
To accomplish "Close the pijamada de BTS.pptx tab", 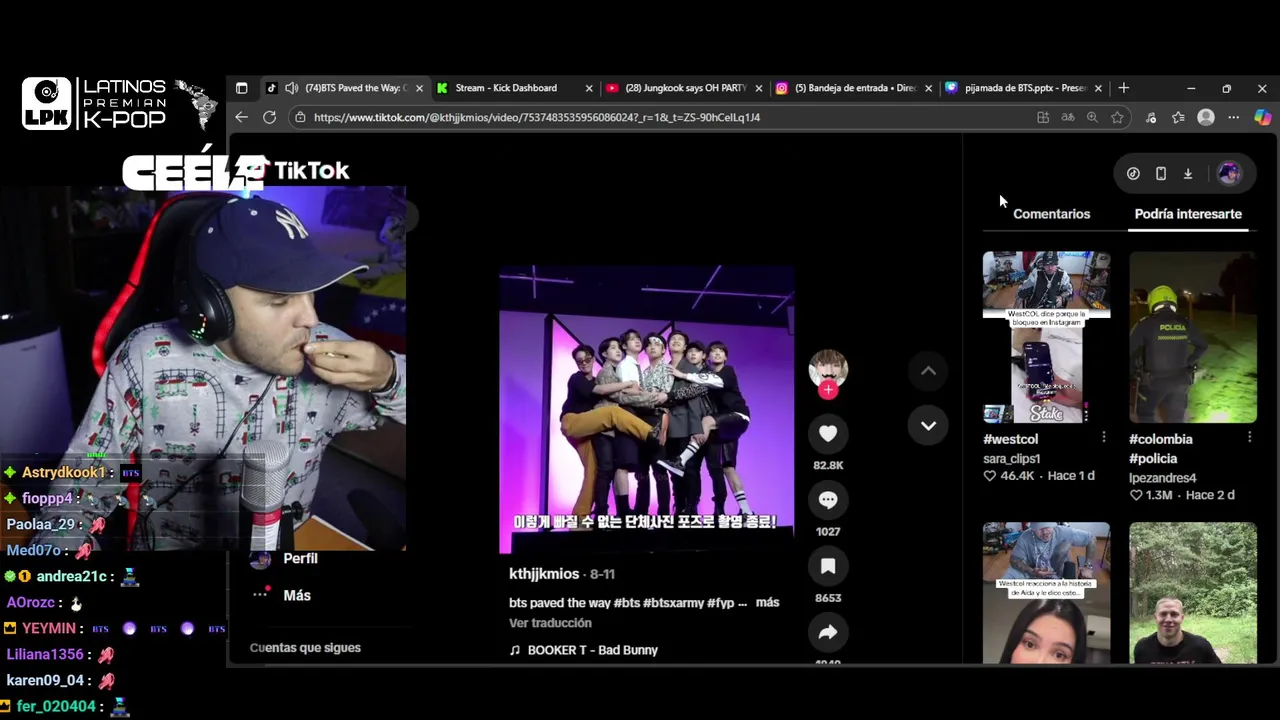I will 1098,88.
